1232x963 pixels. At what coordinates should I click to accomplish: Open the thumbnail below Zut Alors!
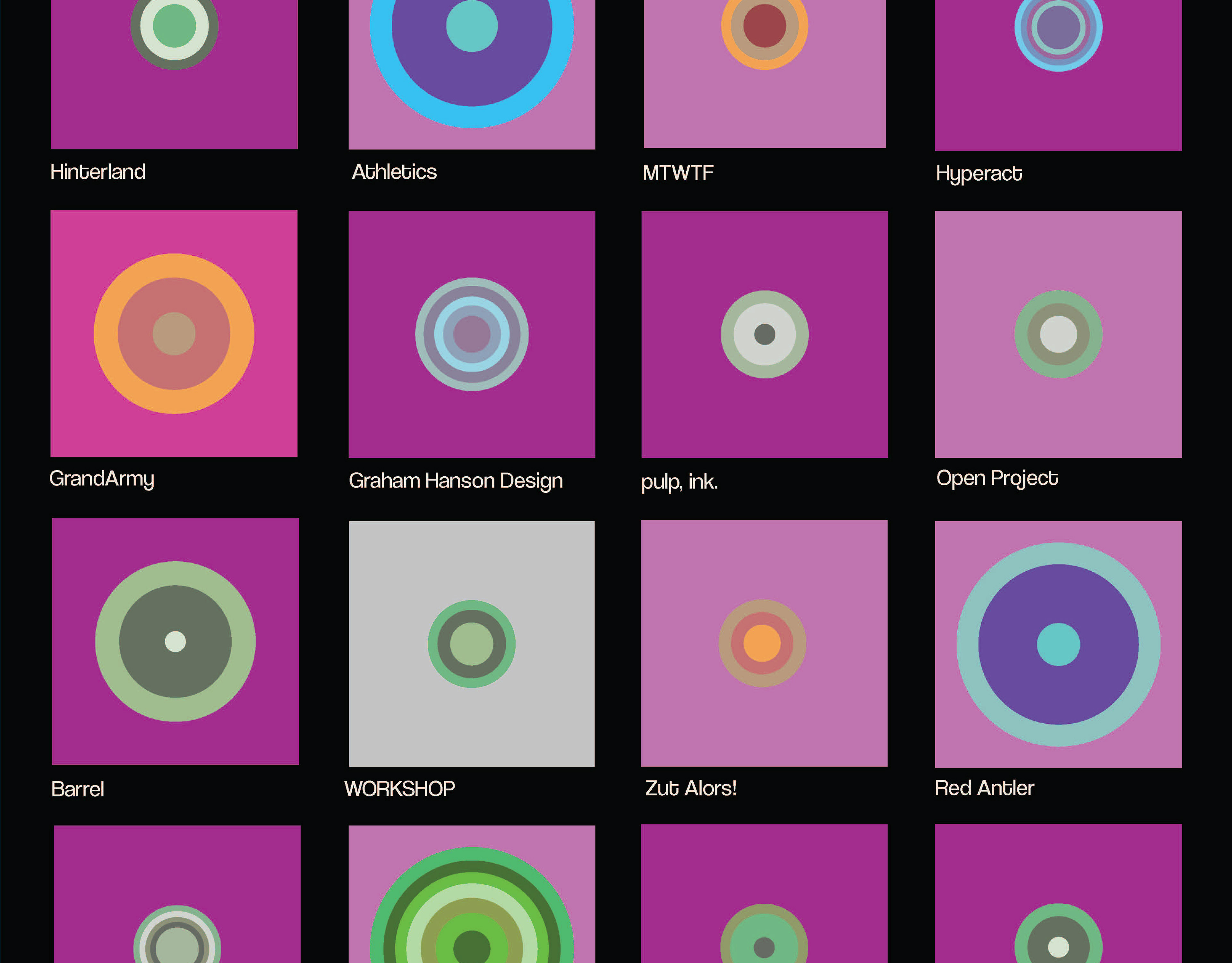pyautogui.click(x=764, y=894)
